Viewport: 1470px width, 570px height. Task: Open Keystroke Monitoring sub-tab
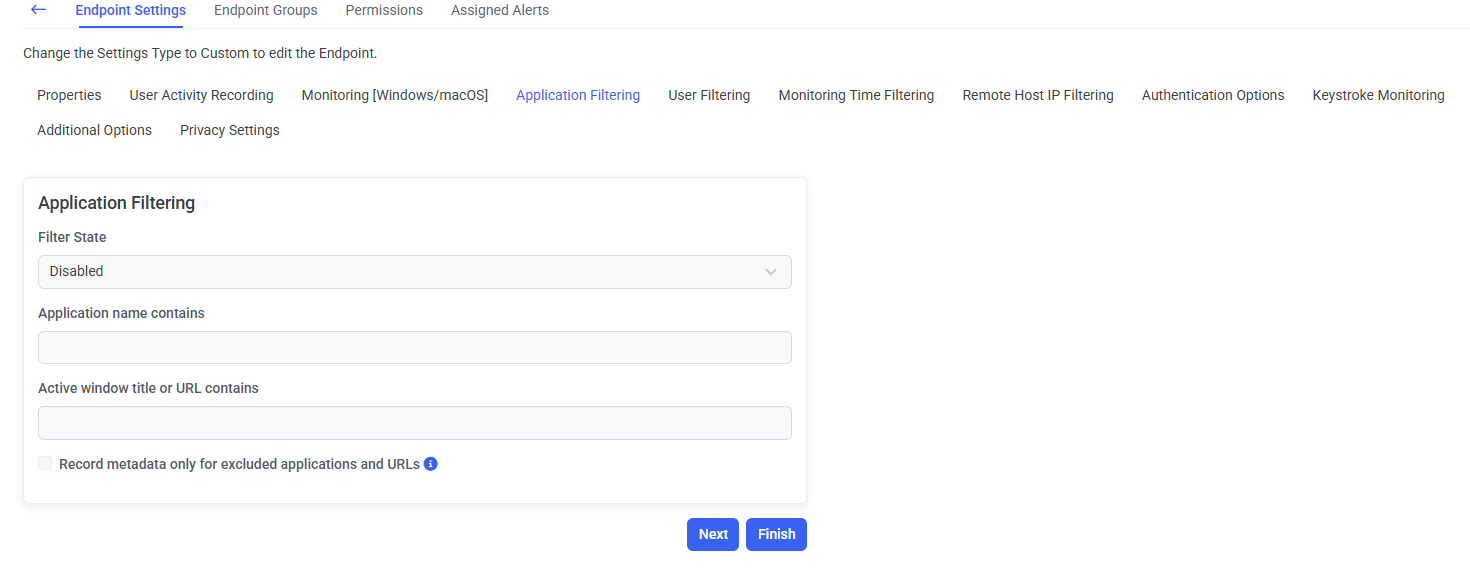[x=1378, y=95]
